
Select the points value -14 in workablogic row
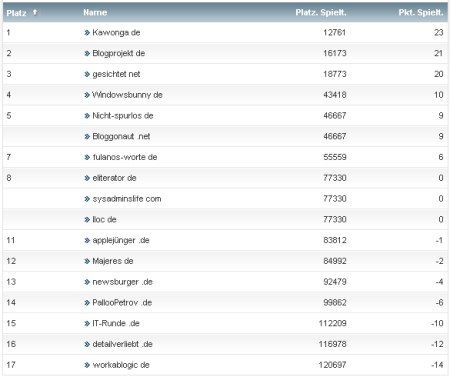pyautogui.click(x=437, y=365)
